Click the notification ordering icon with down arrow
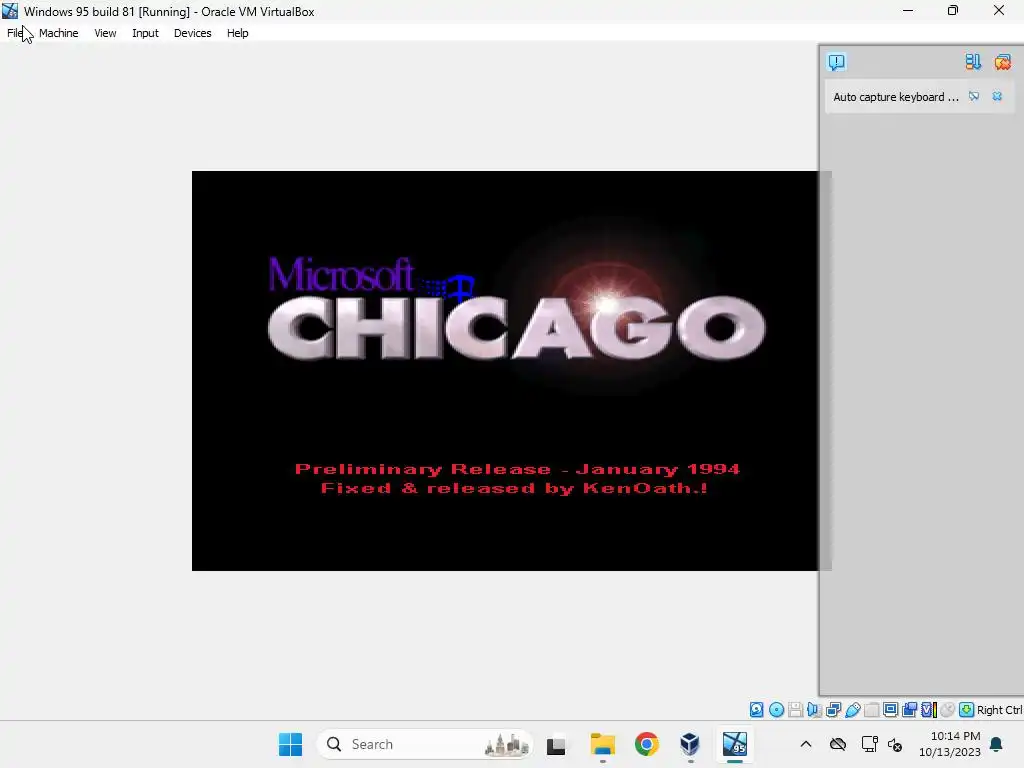 point(973,62)
